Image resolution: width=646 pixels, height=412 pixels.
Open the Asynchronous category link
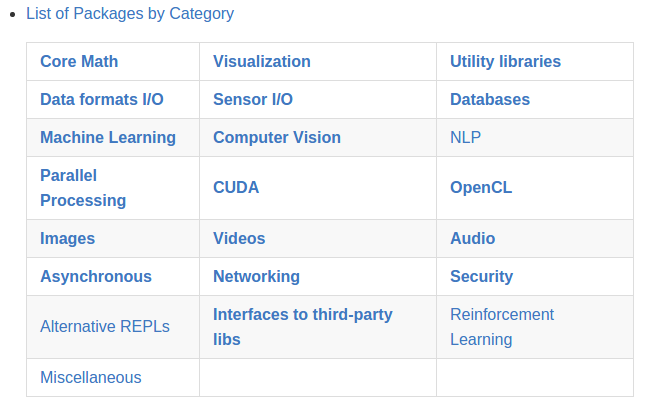click(96, 276)
